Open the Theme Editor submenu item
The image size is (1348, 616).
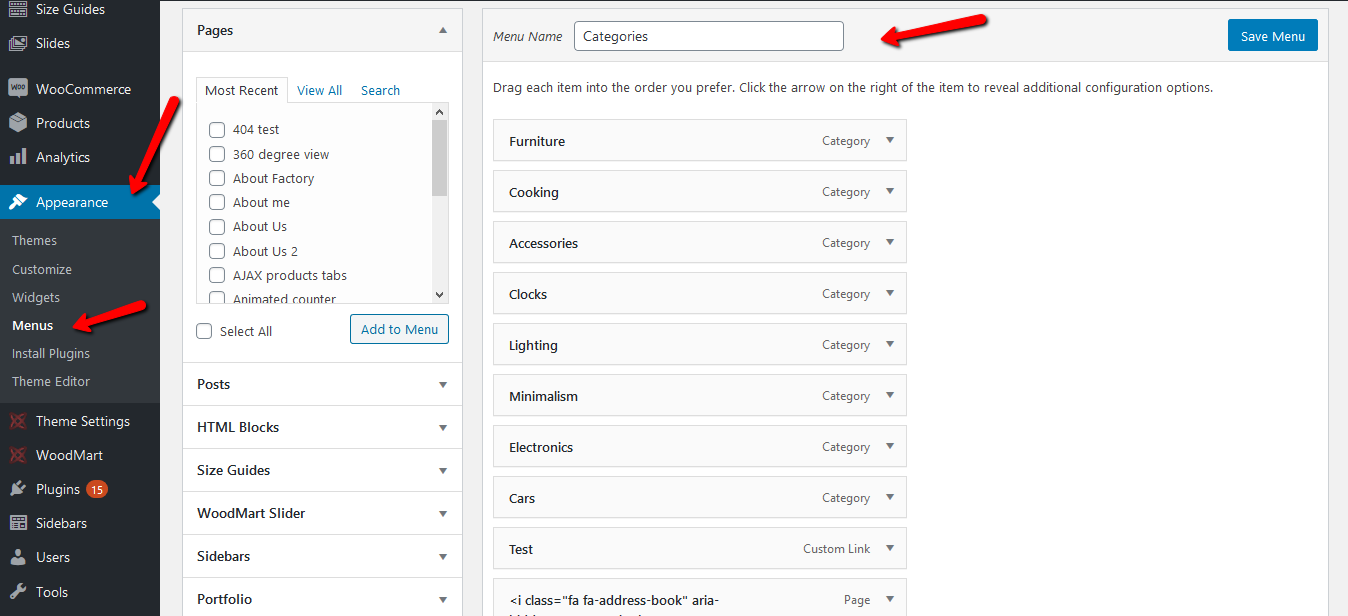coord(51,381)
